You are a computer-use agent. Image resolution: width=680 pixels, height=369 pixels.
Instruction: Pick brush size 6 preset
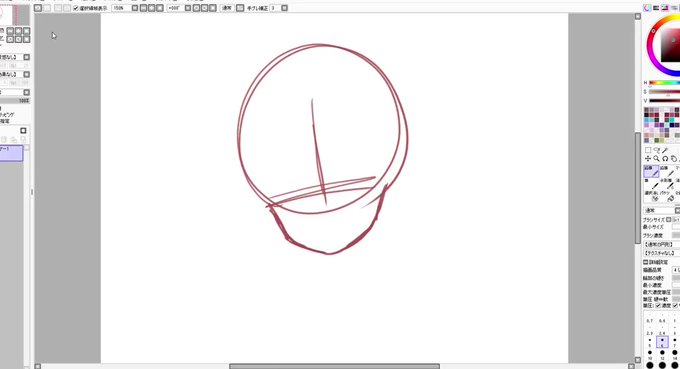tap(662, 342)
